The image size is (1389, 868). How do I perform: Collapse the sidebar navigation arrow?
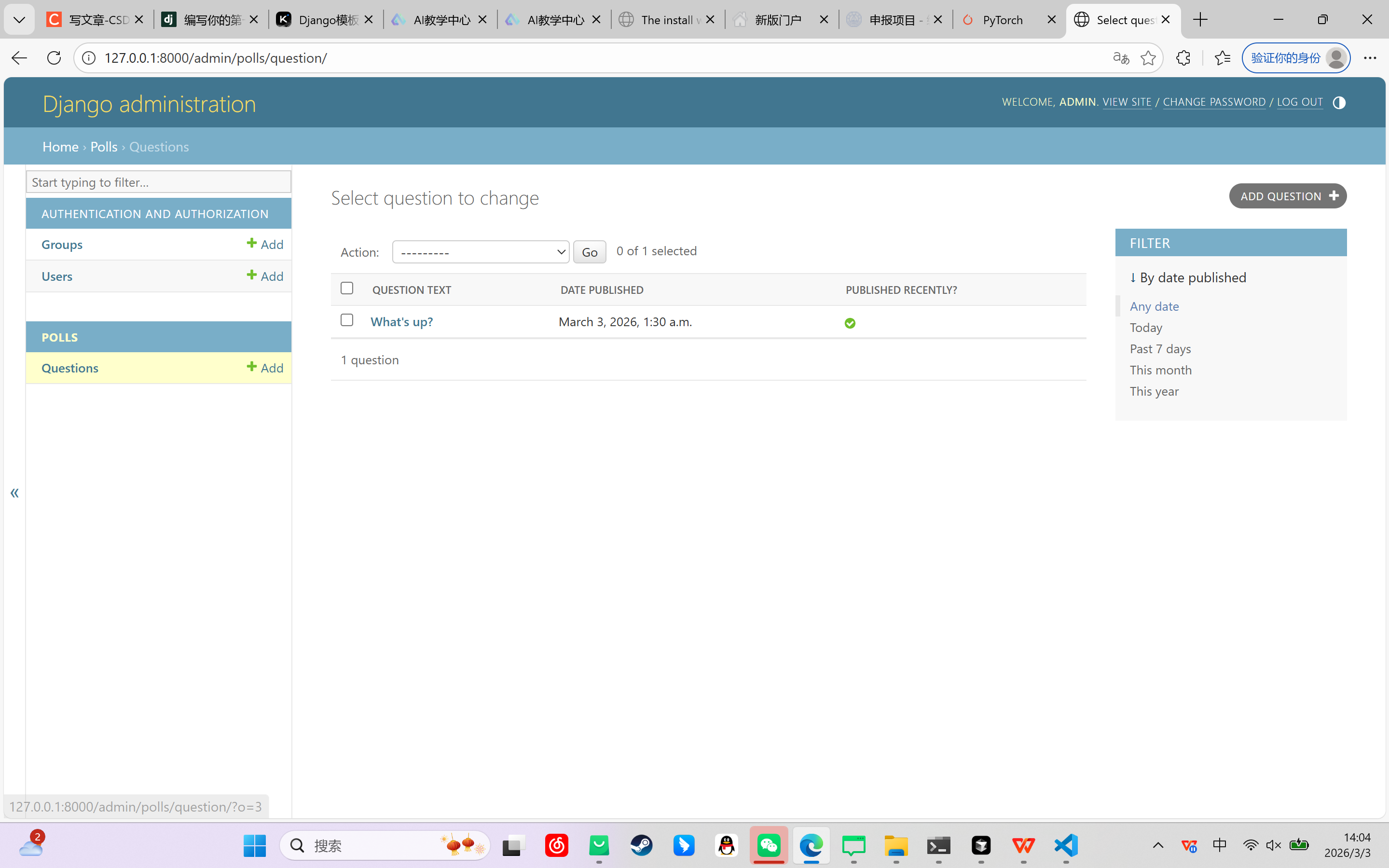click(14, 493)
